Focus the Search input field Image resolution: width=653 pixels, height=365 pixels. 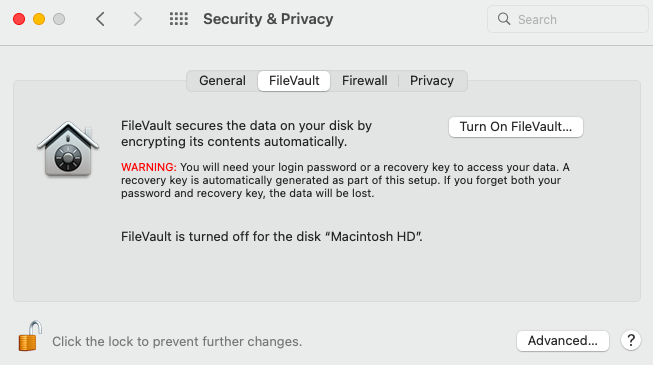(x=568, y=19)
